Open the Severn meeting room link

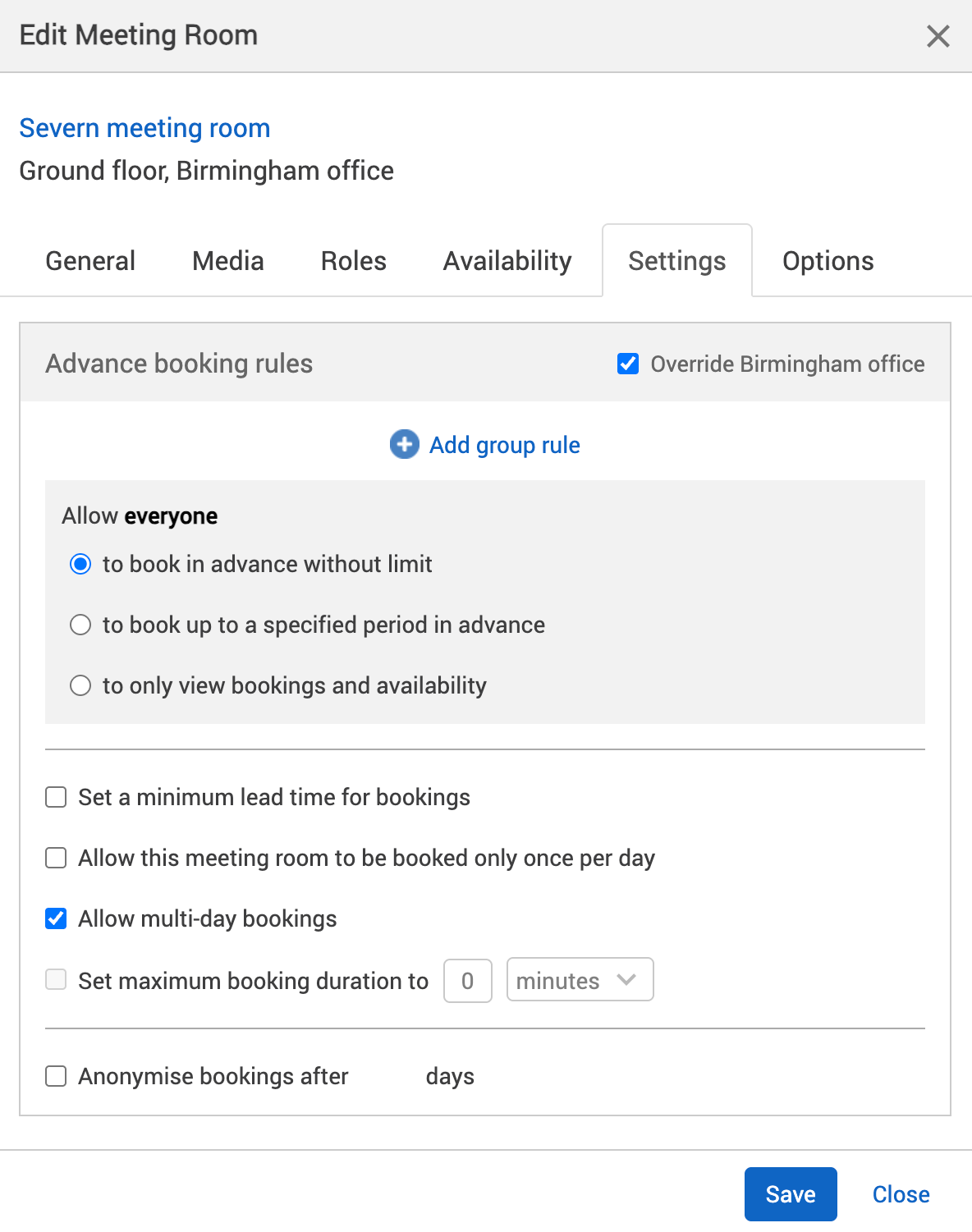coord(145,128)
